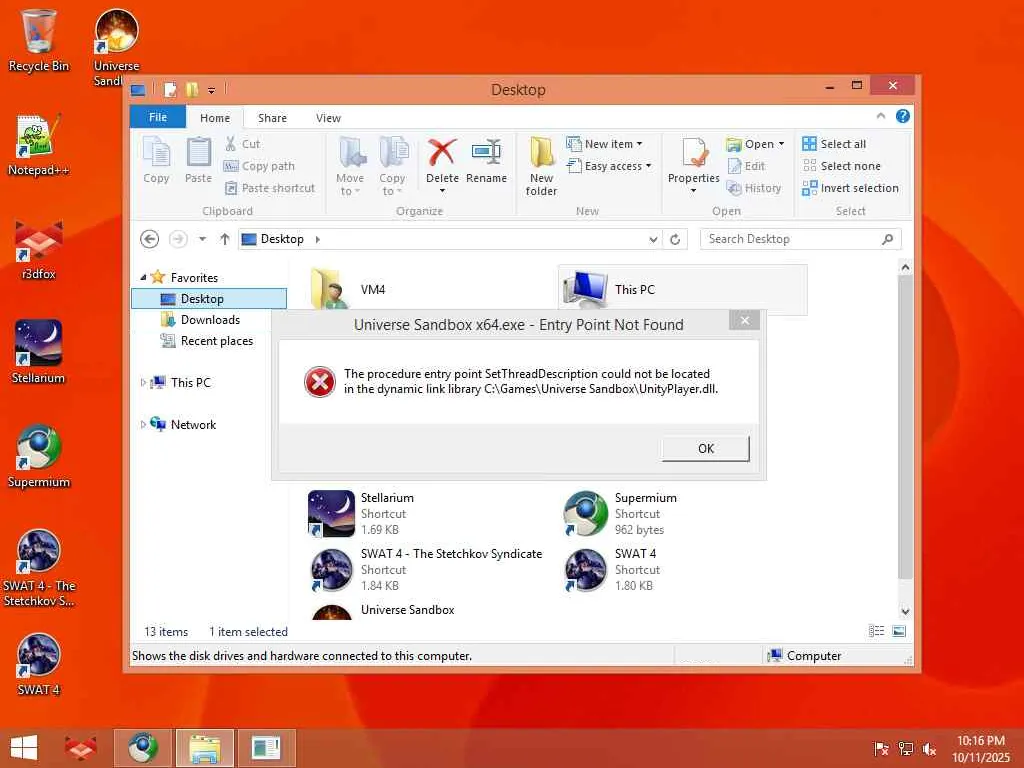This screenshot has width=1024, height=768.
Task: Open Notepad++ desktop shortcut
Action: pos(39,145)
